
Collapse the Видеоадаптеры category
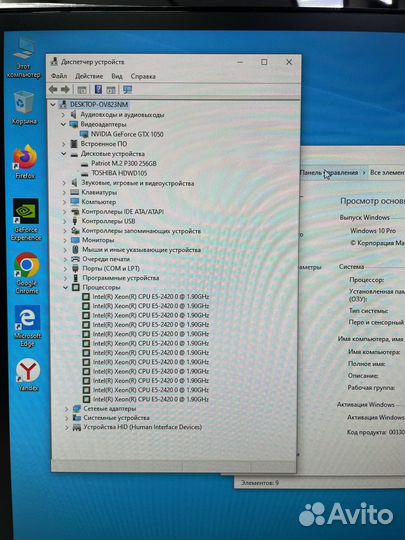tap(63, 124)
